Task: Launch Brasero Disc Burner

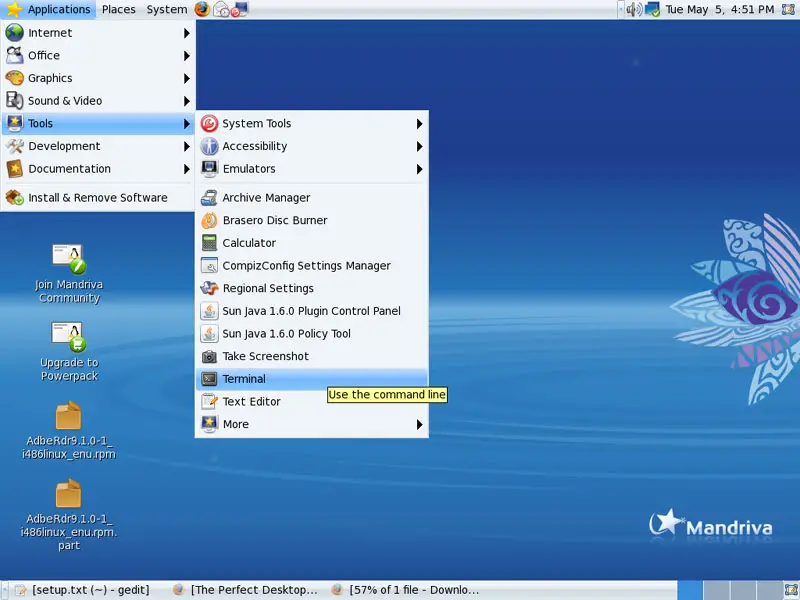Action: click(x=312, y=220)
